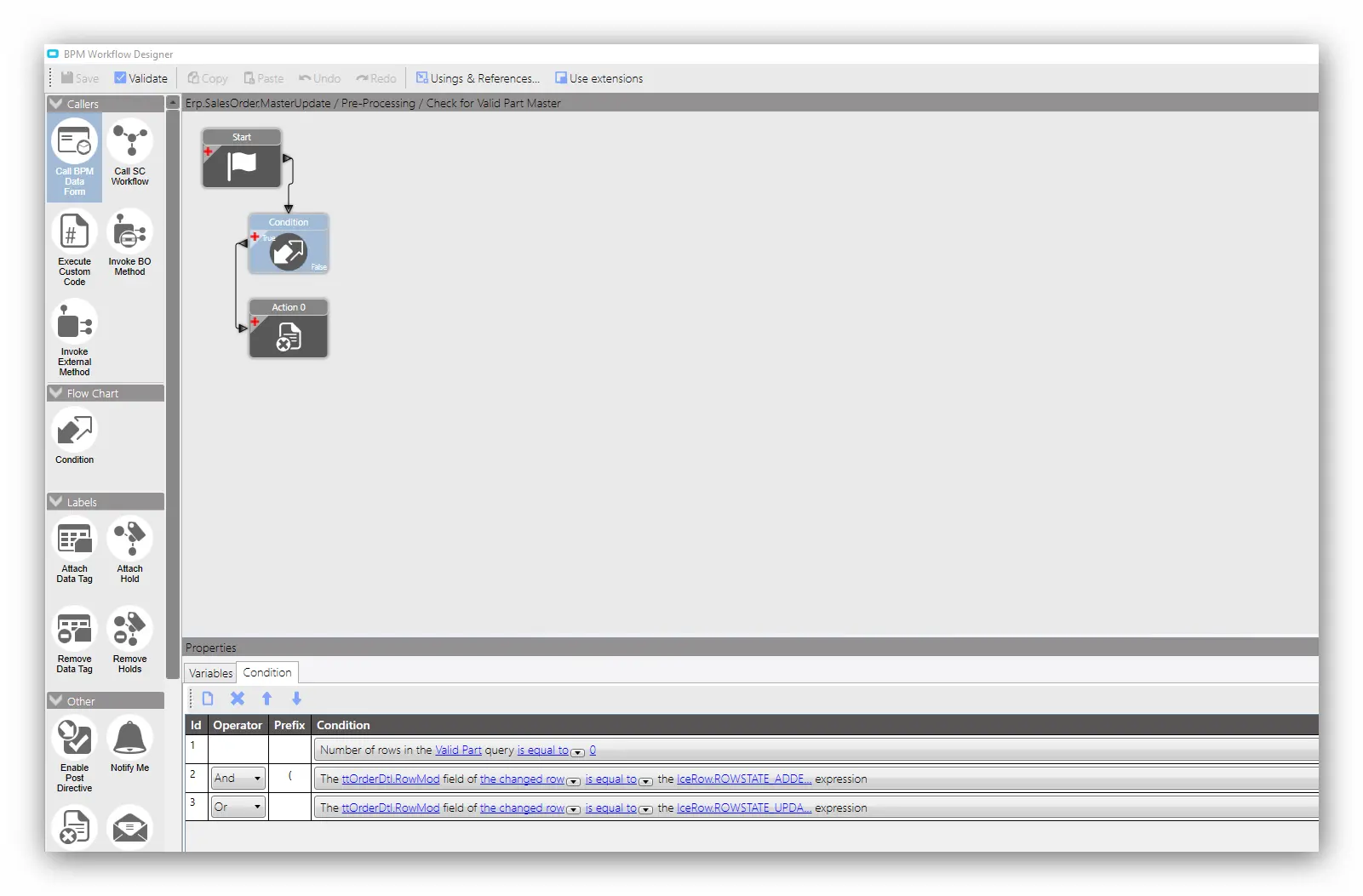Open the And operator dropdown
1363x896 pixels.
[x=238, y=779]
